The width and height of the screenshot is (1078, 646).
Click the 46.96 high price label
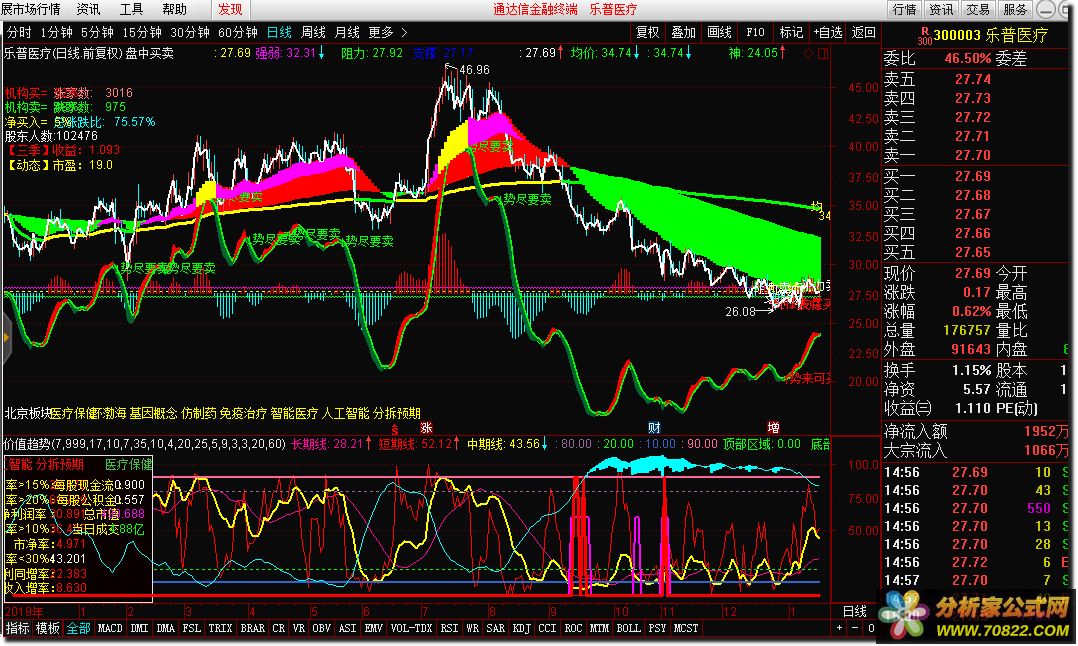474,69
